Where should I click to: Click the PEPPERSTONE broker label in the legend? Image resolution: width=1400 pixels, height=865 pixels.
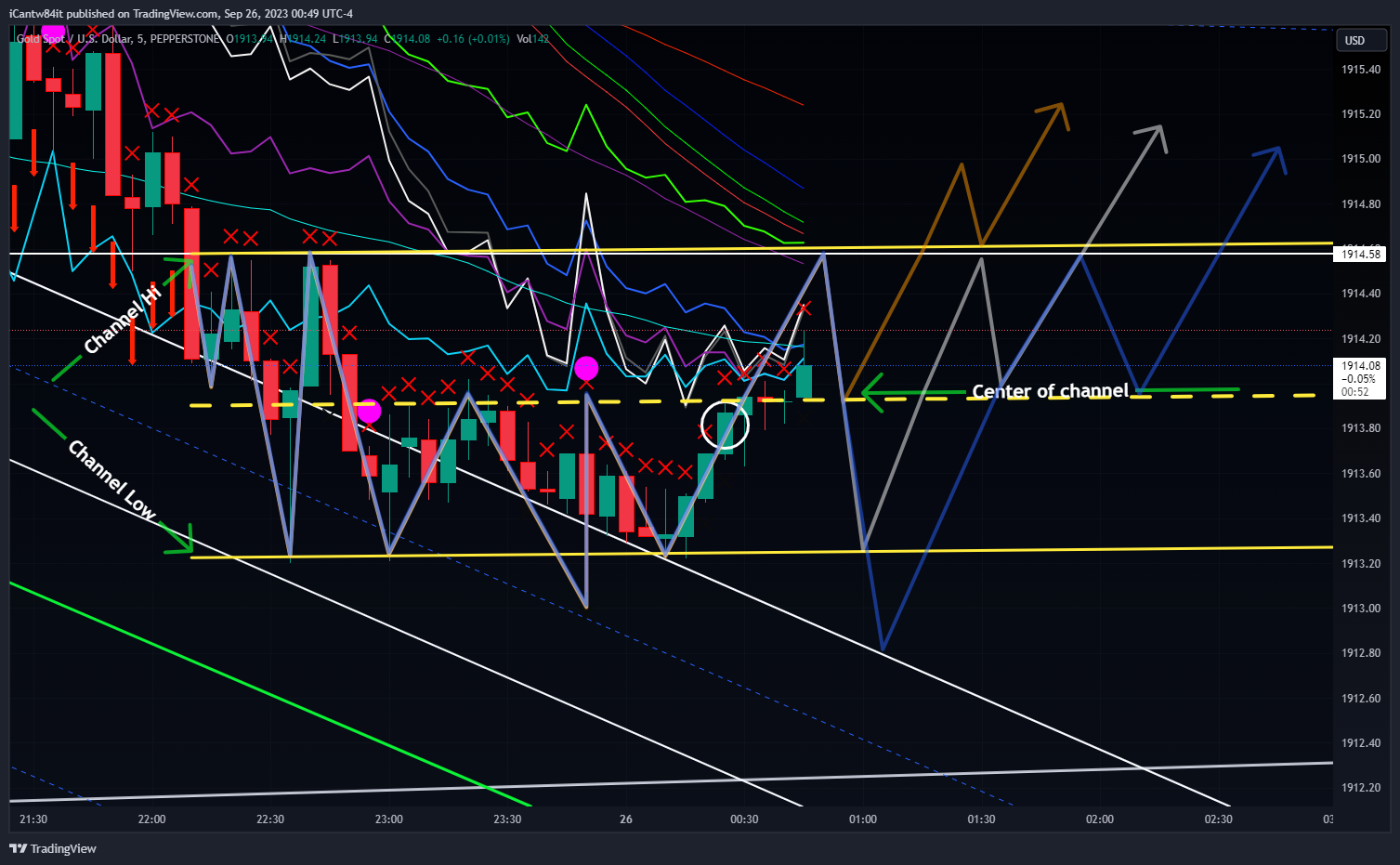coord(185,39)
